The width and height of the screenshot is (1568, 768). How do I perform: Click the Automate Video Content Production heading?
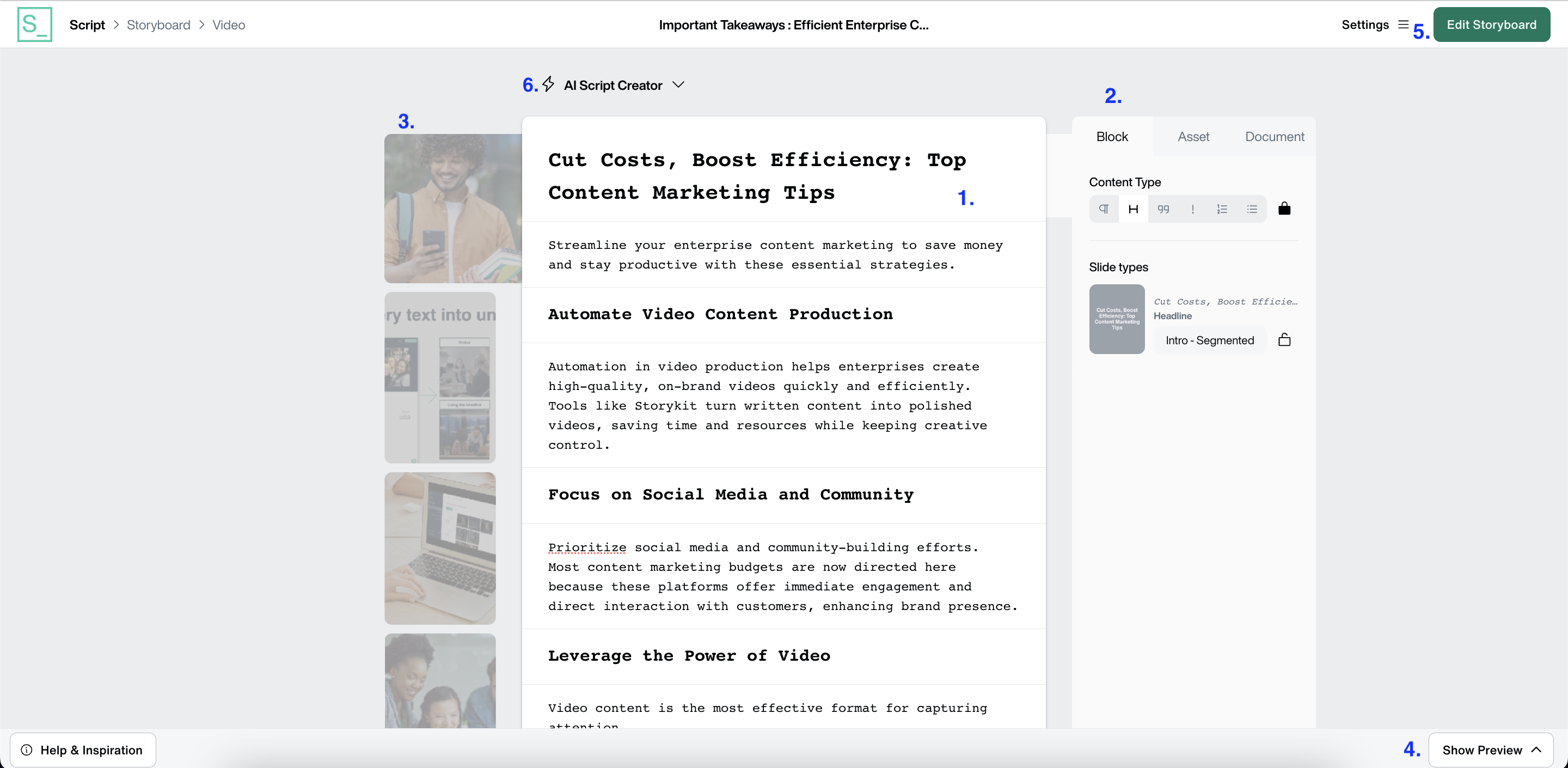720,314
